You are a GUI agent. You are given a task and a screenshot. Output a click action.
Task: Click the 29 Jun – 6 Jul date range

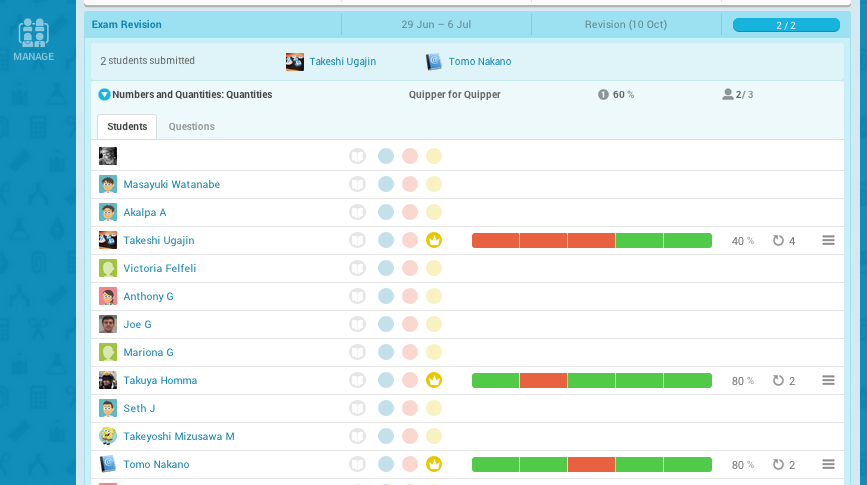tap(436, 24)
